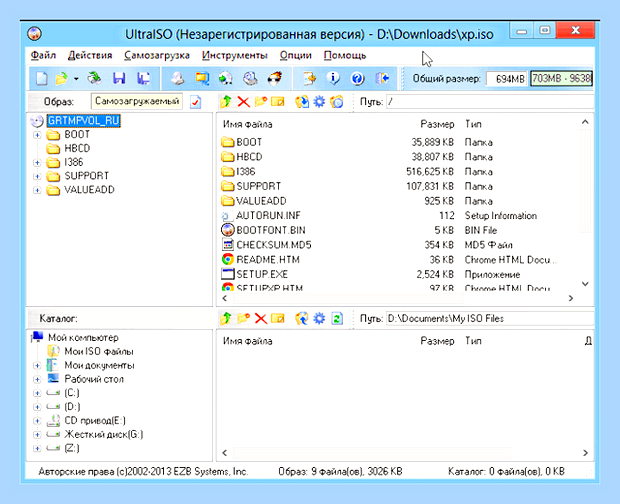Rename item via Каталог pane toolbar icon
The image size is (620, 504).
[278, 318]
